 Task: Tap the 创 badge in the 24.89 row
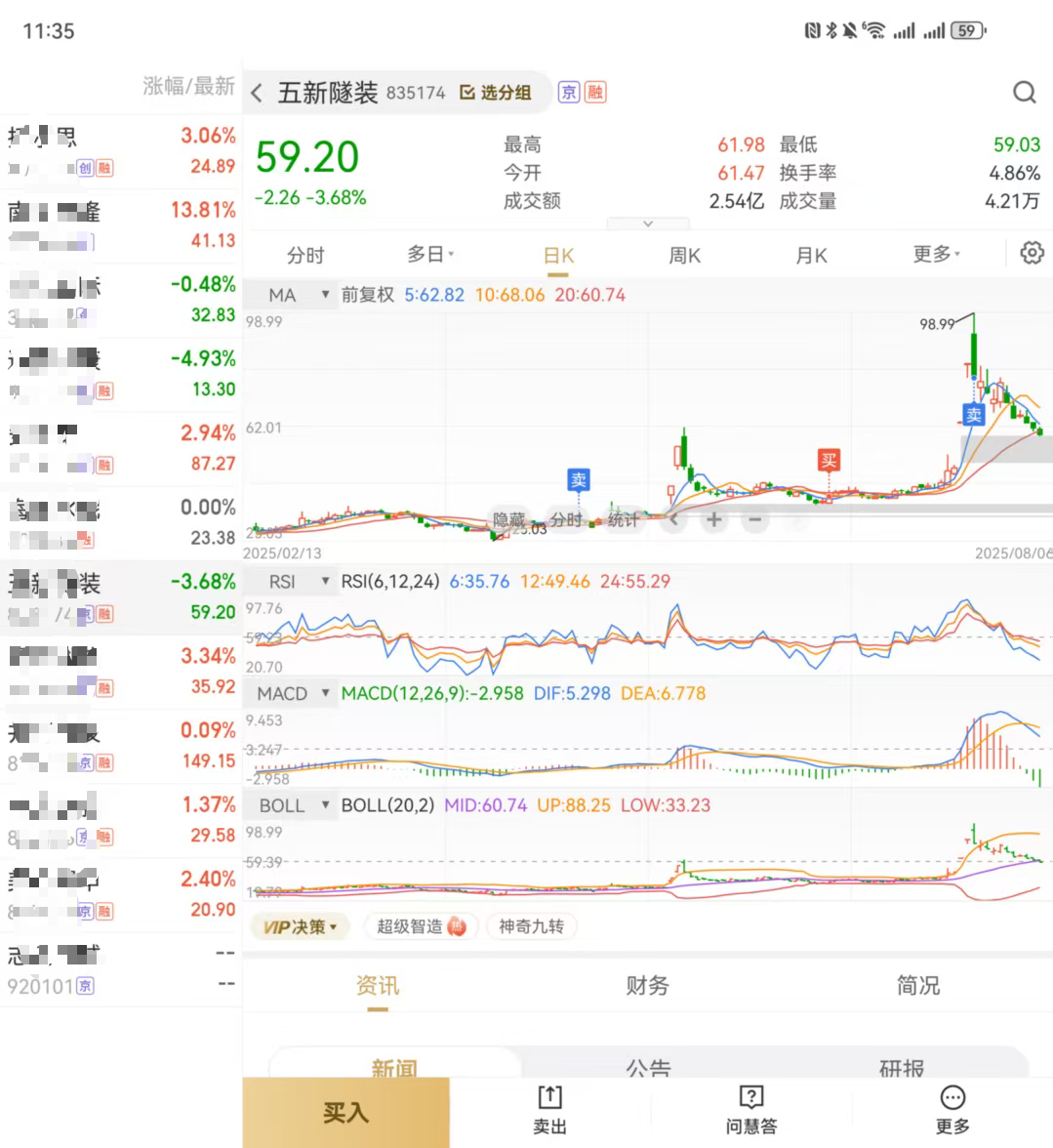[x=85, y=168]
